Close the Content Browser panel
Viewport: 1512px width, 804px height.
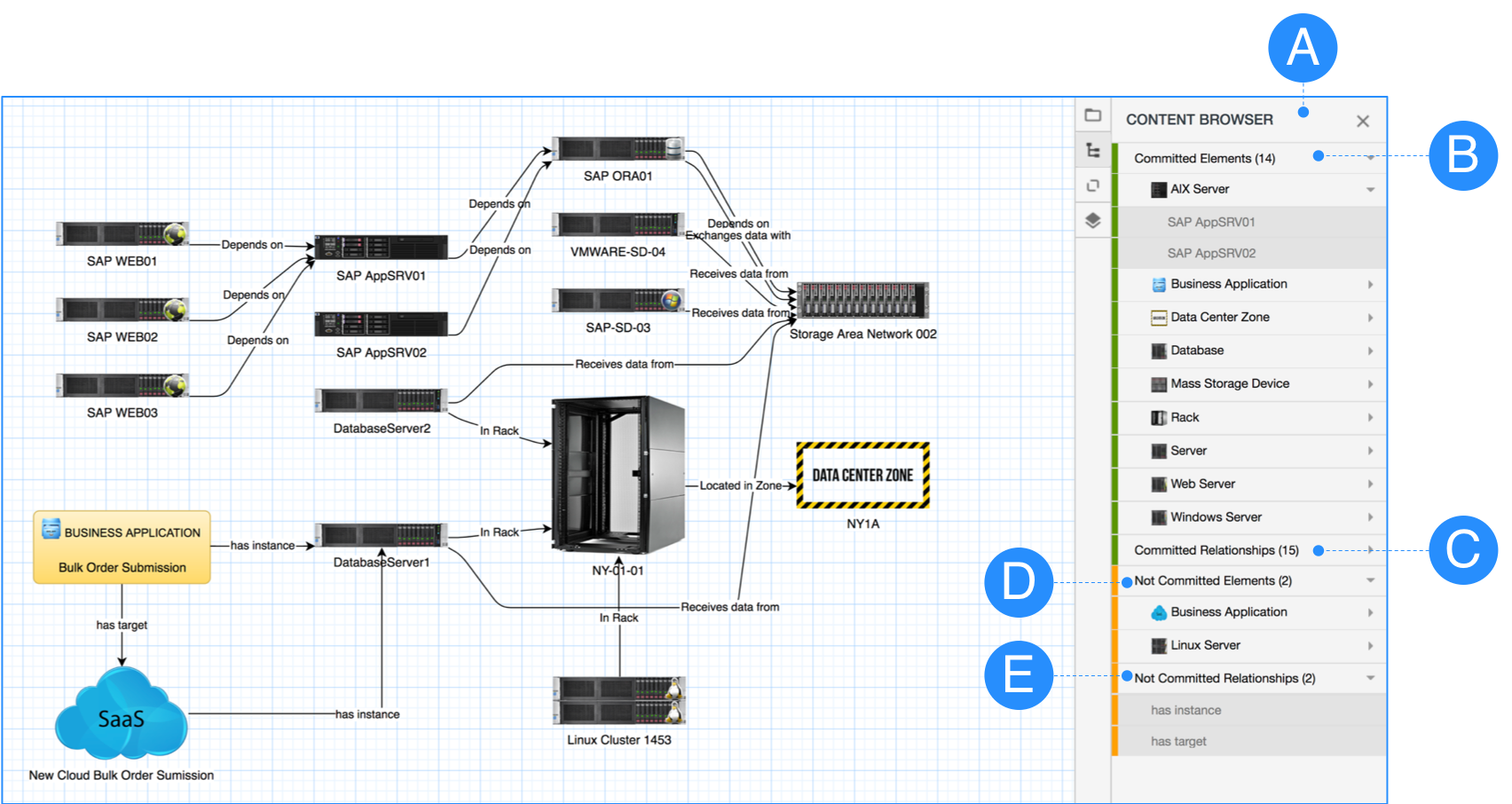pyautogui.click(x=1363, y=122)
